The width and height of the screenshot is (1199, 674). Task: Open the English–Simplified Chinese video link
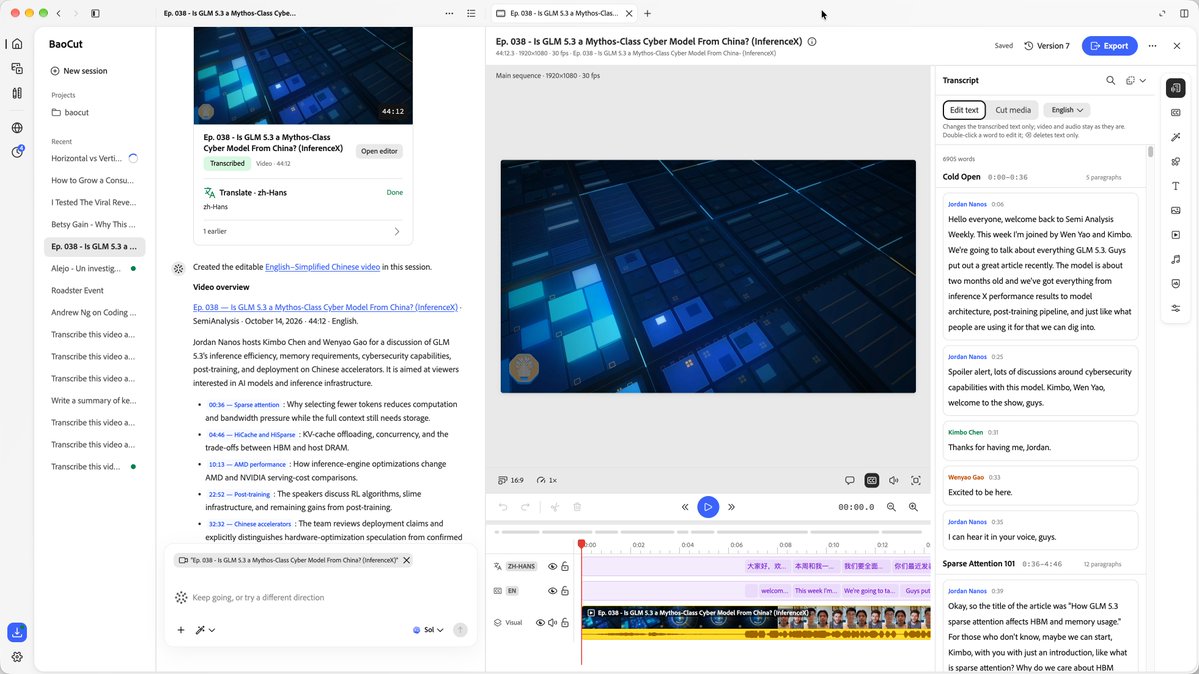pyautogui.click(x=322, y=267)
